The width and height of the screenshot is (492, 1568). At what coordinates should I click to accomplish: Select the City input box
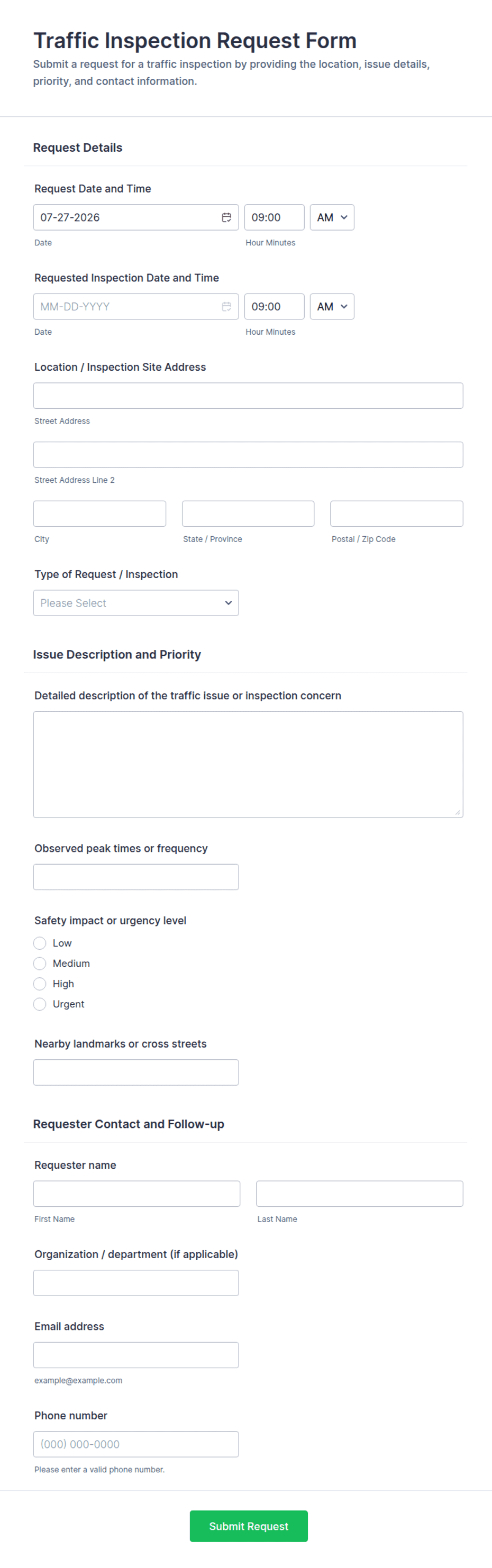coord(99,514)
